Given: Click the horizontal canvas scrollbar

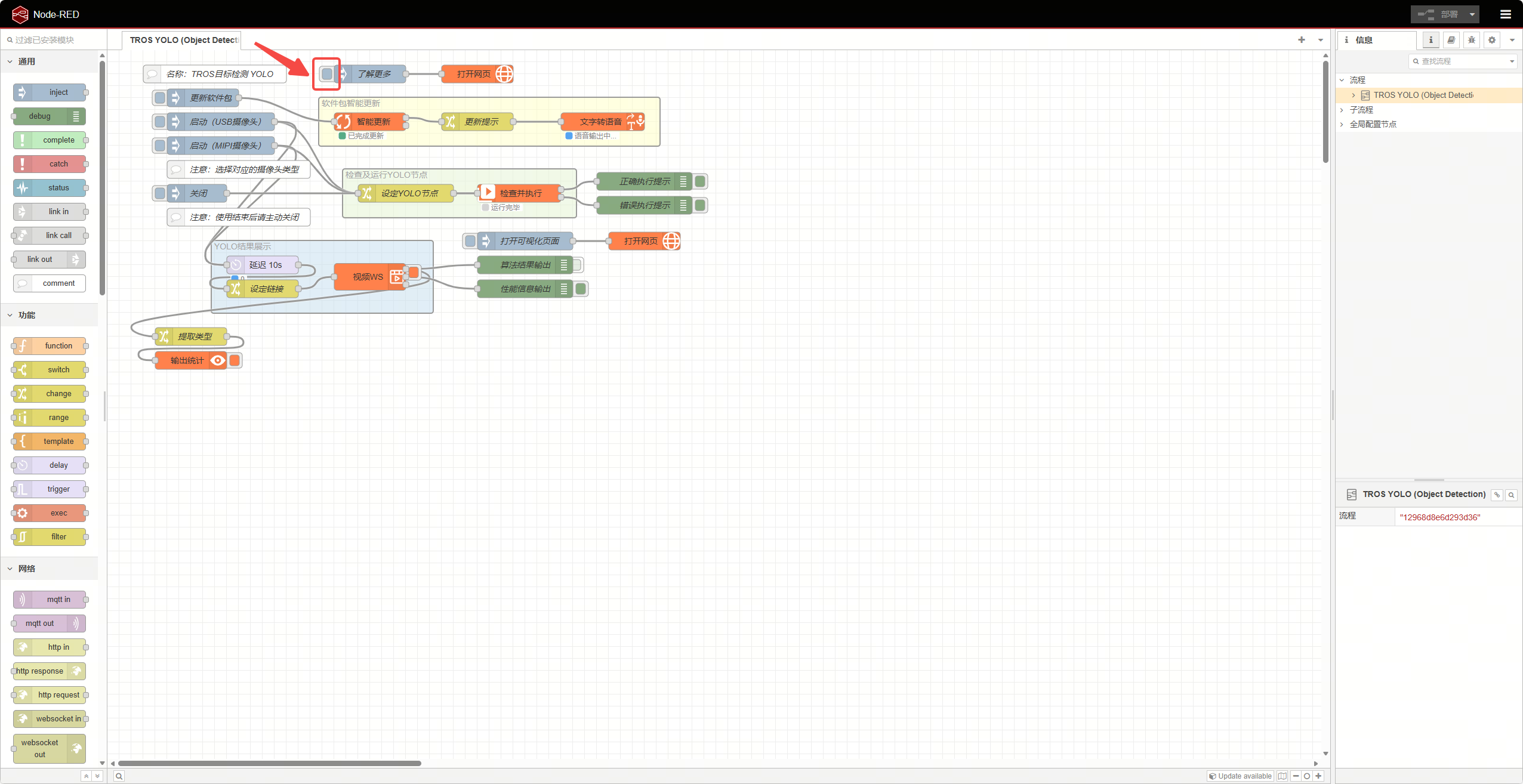Looking at the screenshot, I should 269,763.
